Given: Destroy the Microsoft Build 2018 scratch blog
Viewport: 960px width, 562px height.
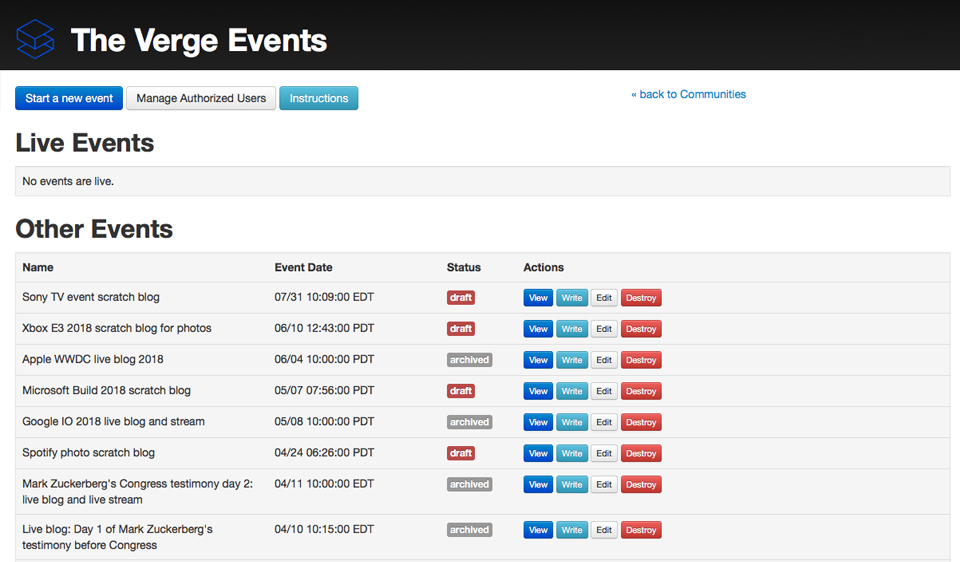Looking at the screenshot, I should point(641,391).
